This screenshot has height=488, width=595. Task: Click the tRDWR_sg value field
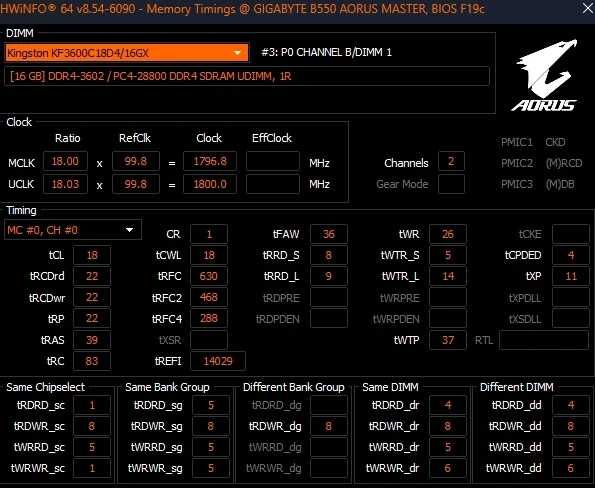pos(211,426)
